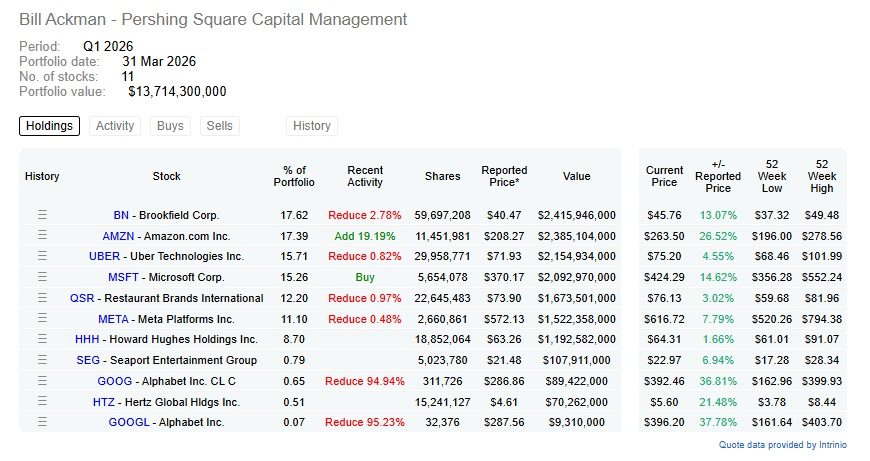Open history icon for Alphabet Inc. CL C row
The height and width of the screenshot is (461, 870).
[42, 381]
